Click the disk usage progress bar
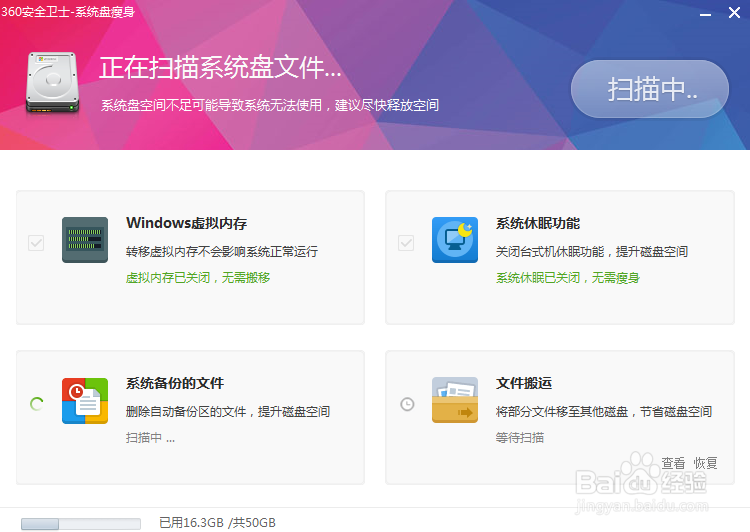The image size is (750, 532). [x=81, y=524]
